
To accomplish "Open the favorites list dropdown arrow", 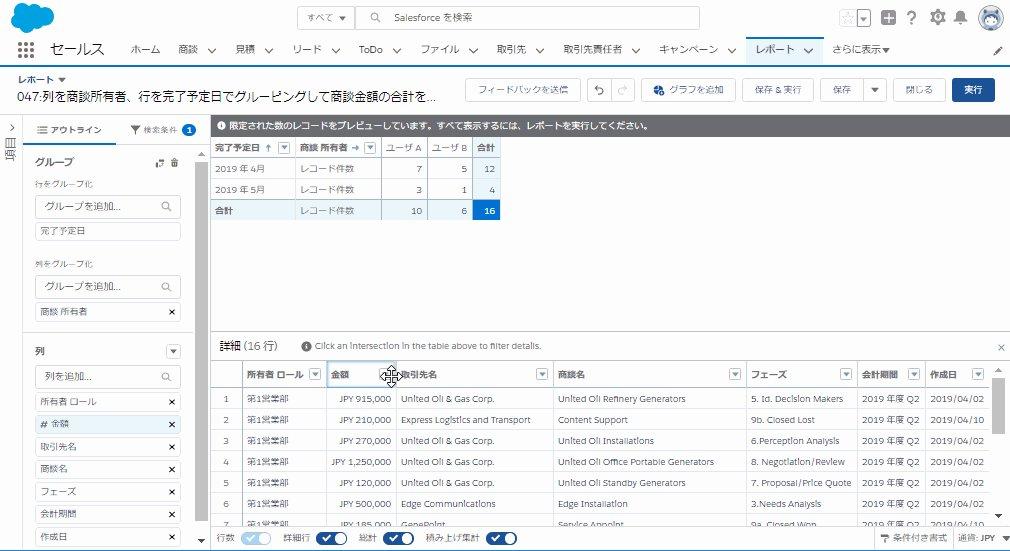I will [x=864, y=18].
